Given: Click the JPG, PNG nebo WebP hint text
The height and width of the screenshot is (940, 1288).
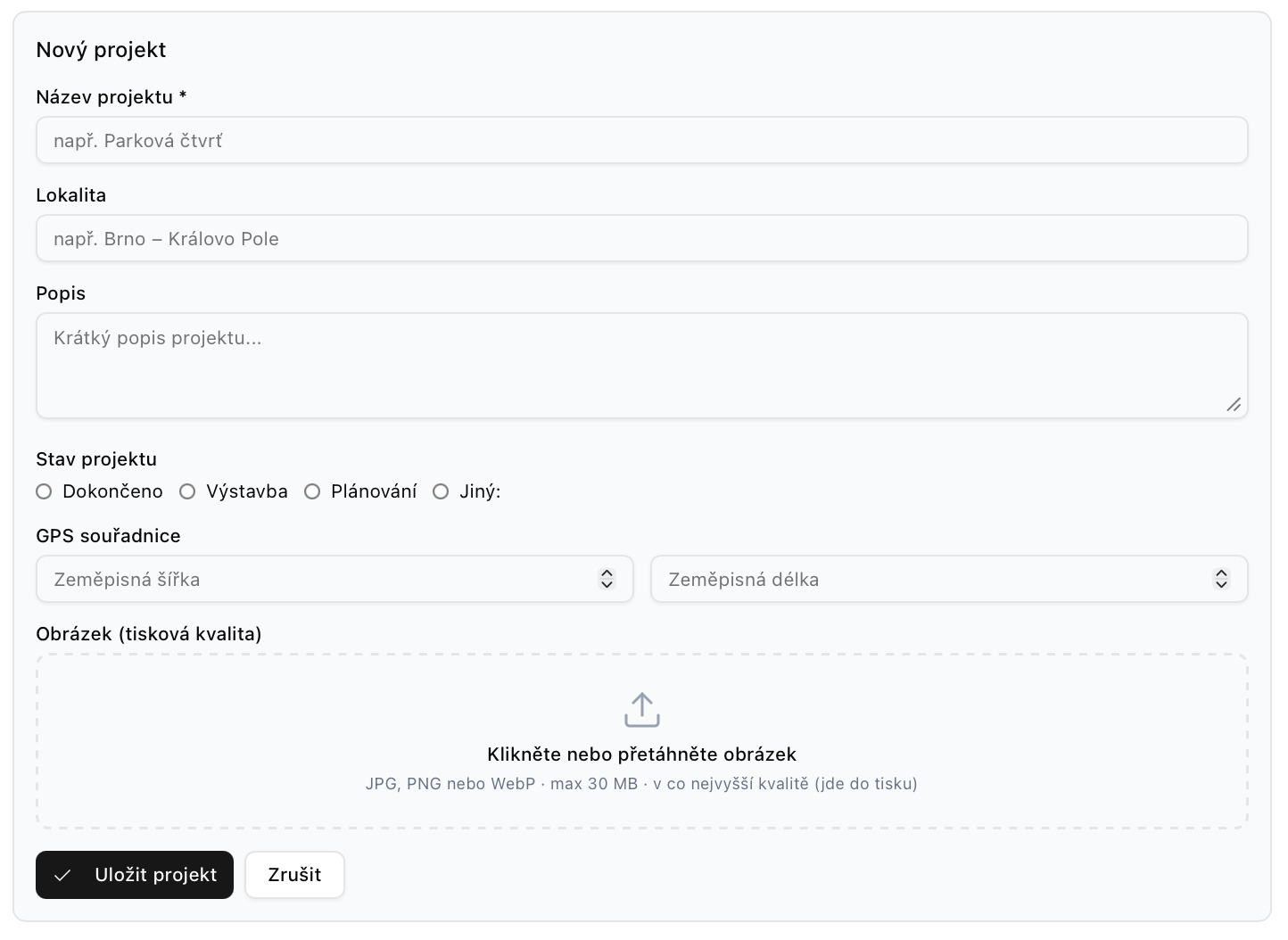Looking at the screenshot, I should pos(641,784).
